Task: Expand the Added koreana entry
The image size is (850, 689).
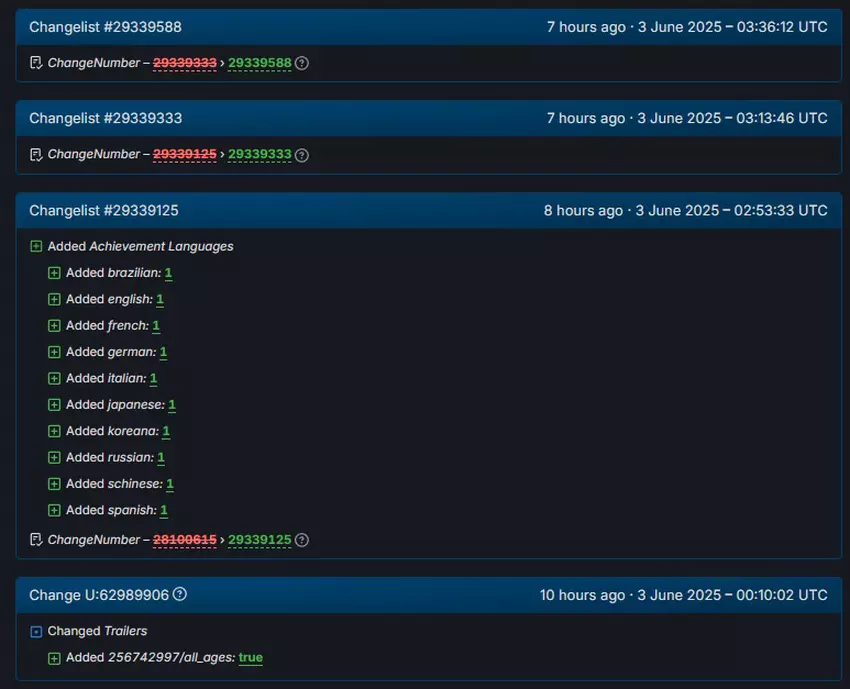Action: (x=54, y=431)
